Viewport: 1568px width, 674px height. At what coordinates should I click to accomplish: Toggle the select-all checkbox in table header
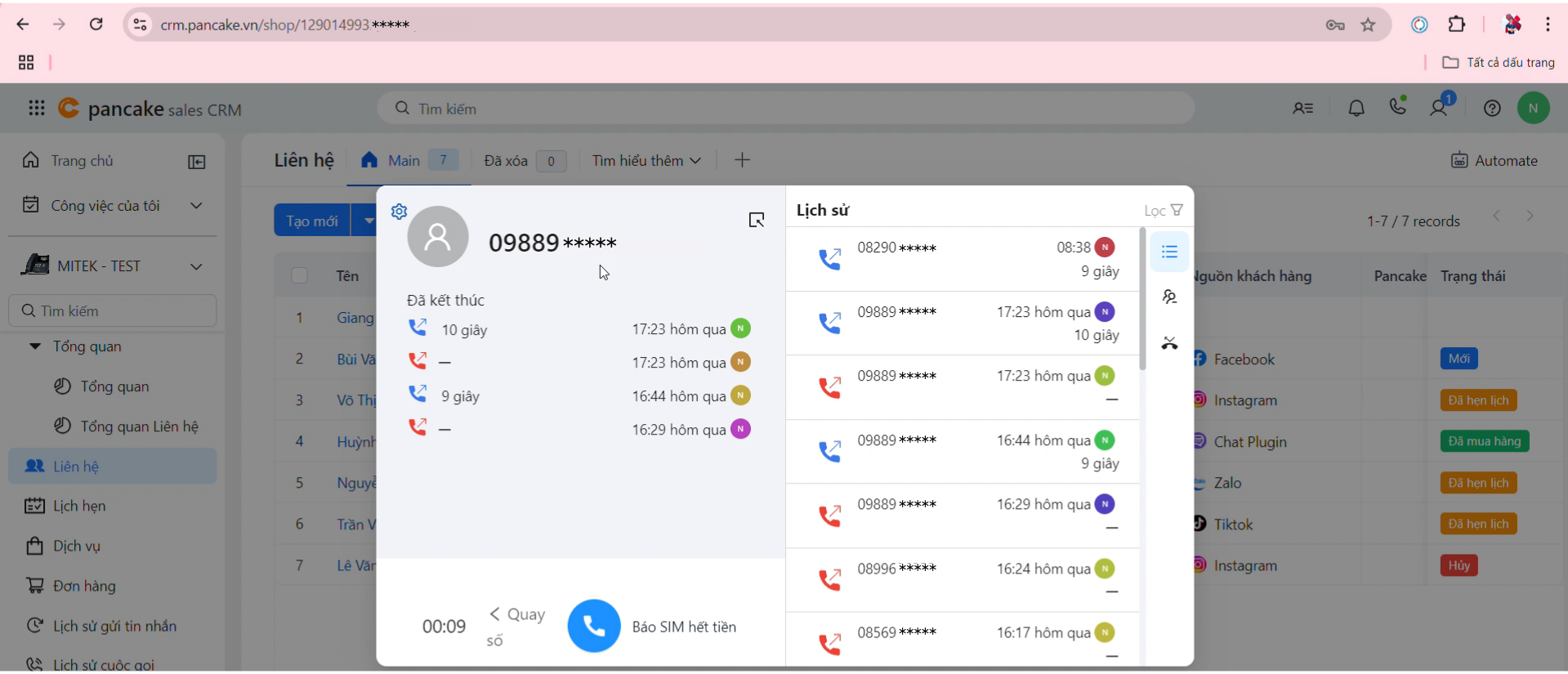[x=299, y=276]
